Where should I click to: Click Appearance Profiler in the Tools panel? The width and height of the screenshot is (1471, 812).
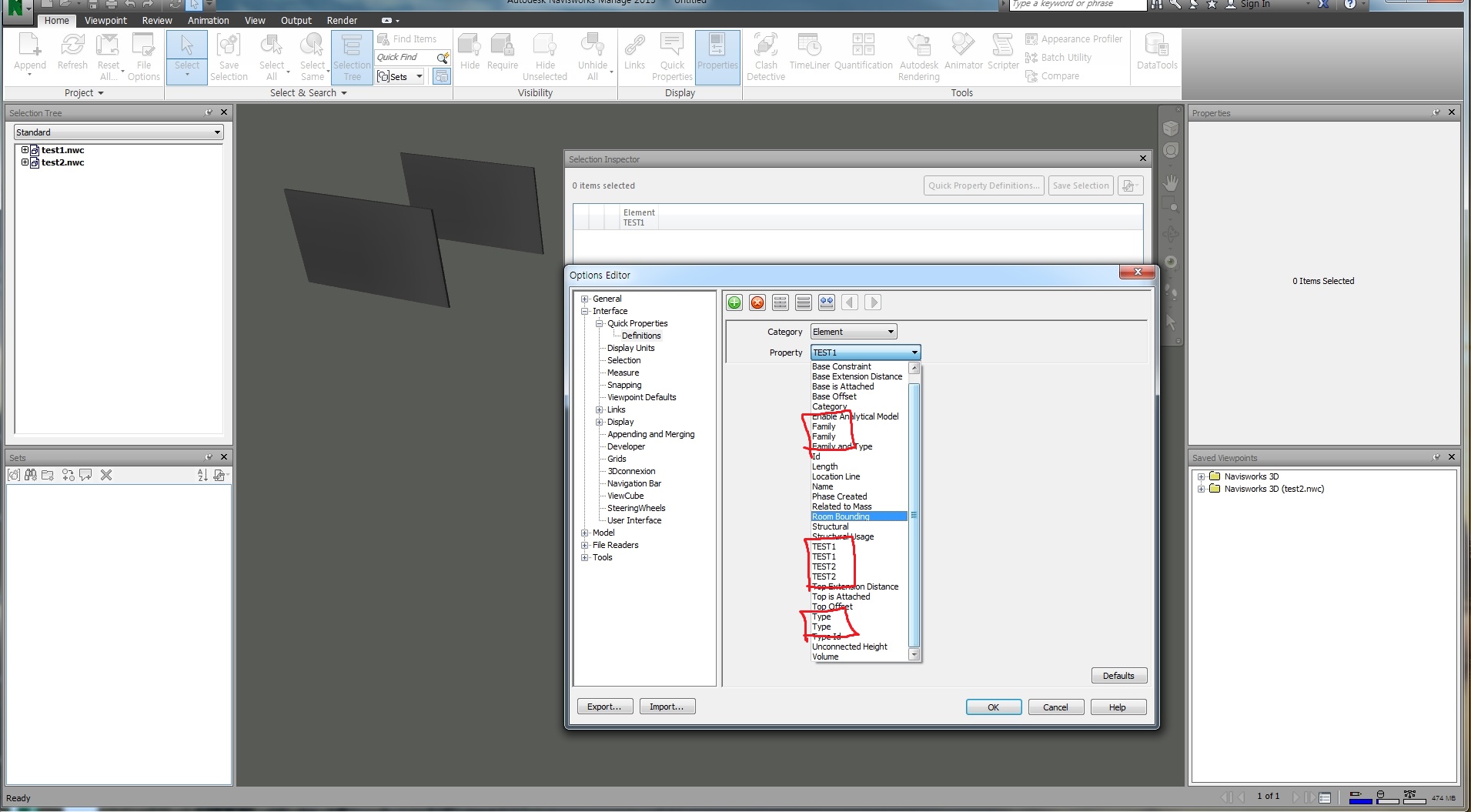click(1074, 39)
